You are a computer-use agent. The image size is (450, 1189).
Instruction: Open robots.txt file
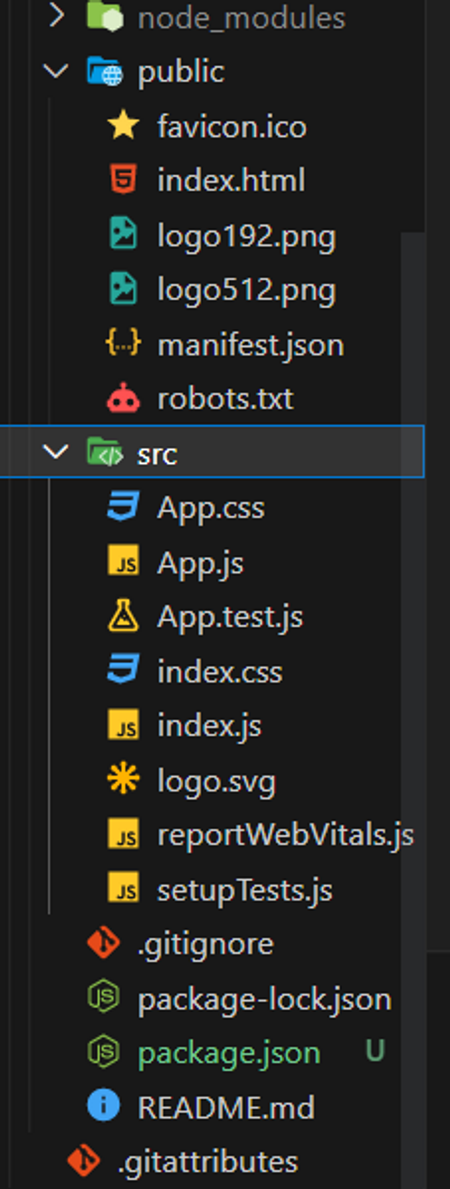click(x=225, y=399)
